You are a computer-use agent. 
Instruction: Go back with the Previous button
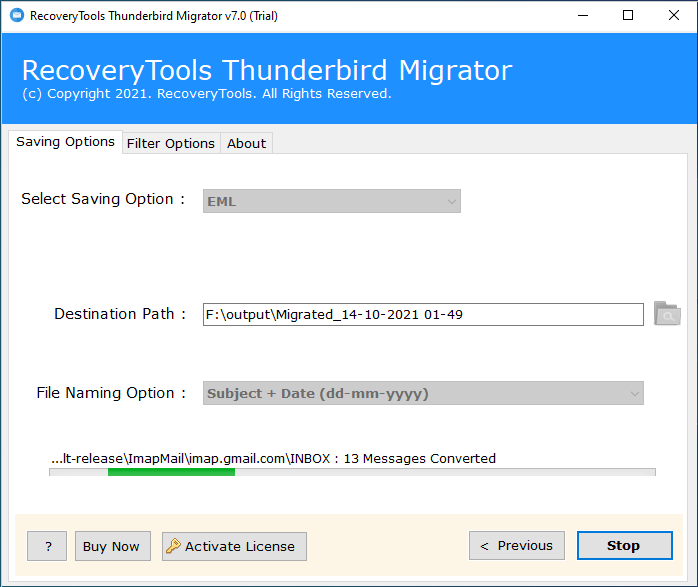(517, 546)
